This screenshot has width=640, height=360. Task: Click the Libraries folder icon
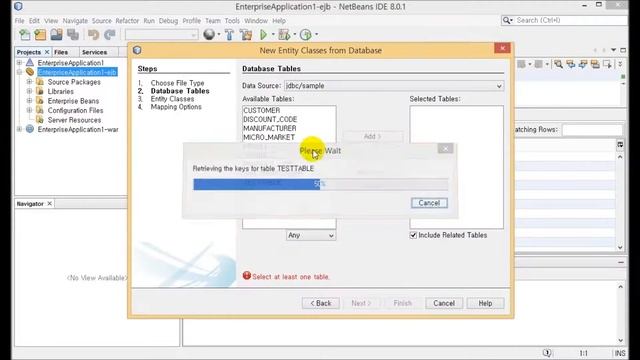point(40,91)
